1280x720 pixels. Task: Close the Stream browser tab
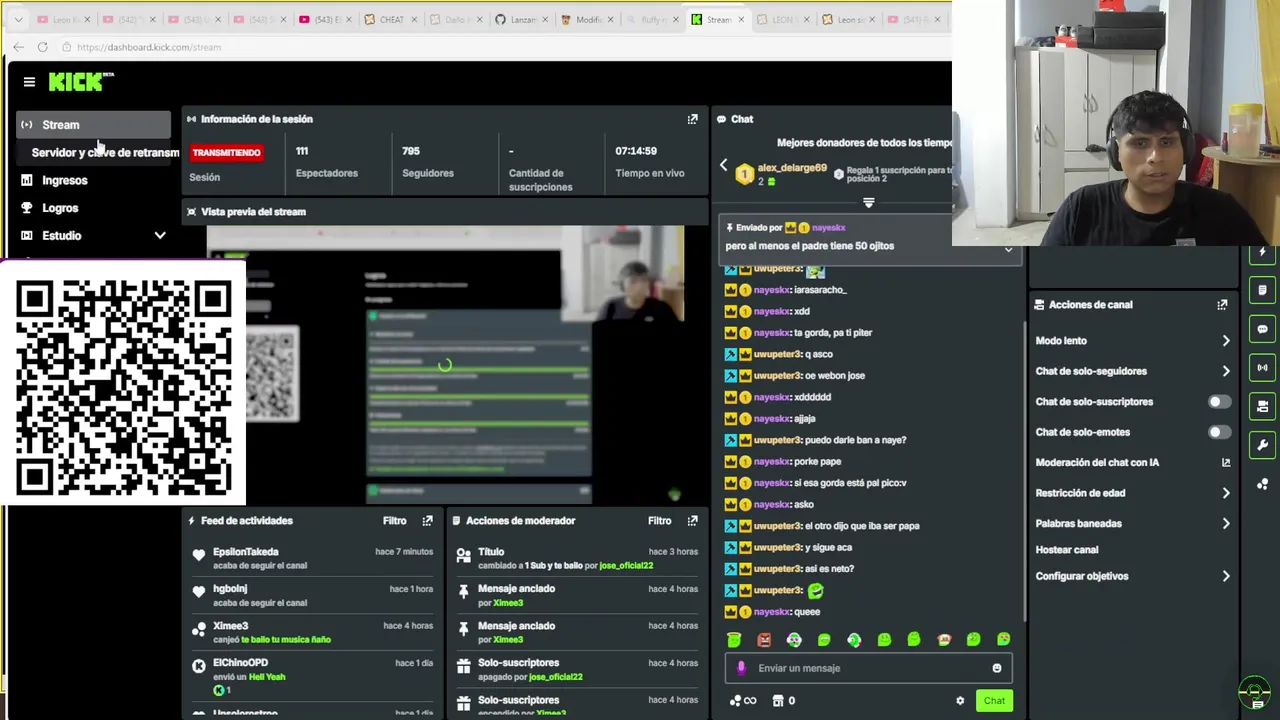pyautogui.click(x=741, y=20)
